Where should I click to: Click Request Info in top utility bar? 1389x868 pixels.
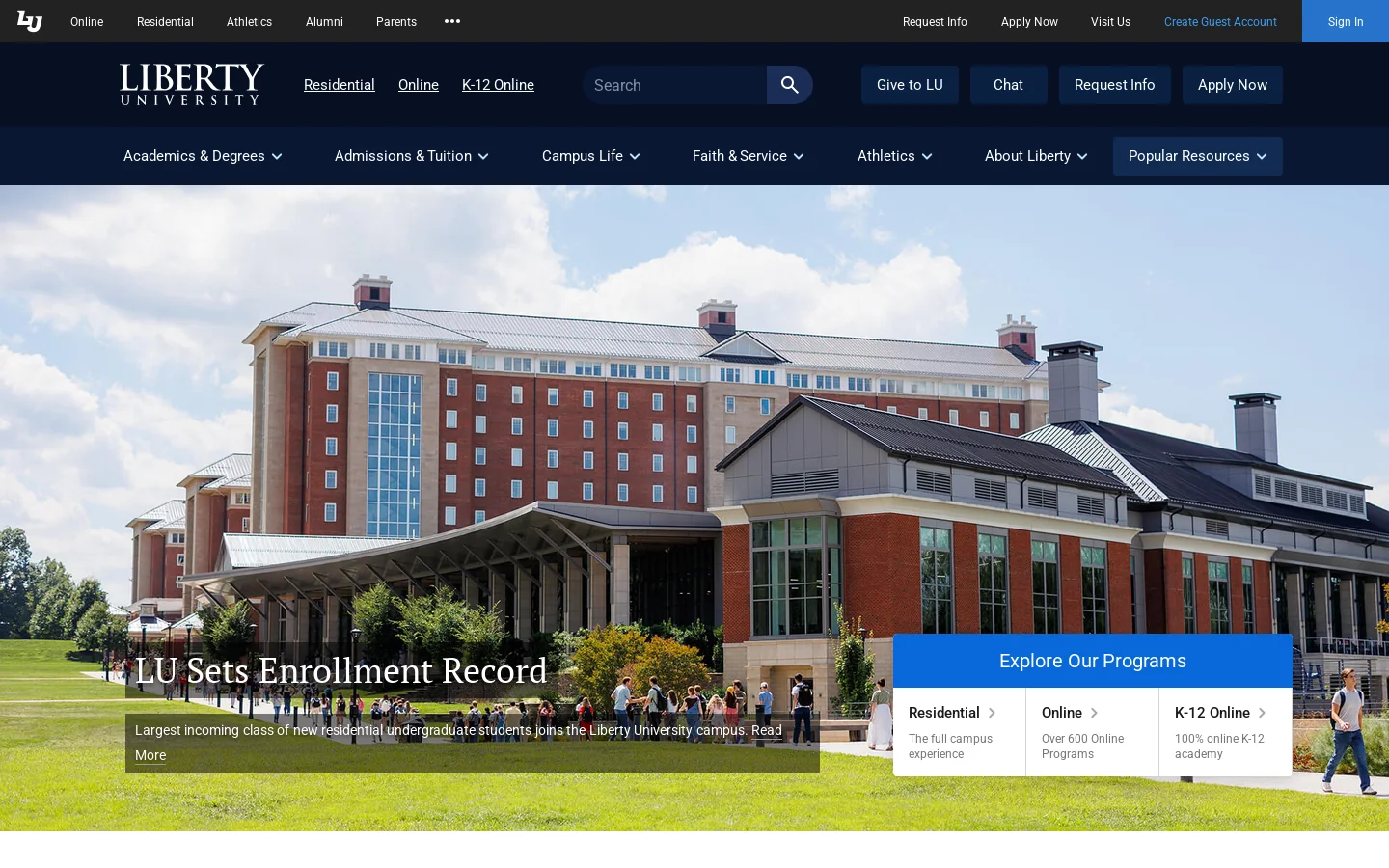935,21
